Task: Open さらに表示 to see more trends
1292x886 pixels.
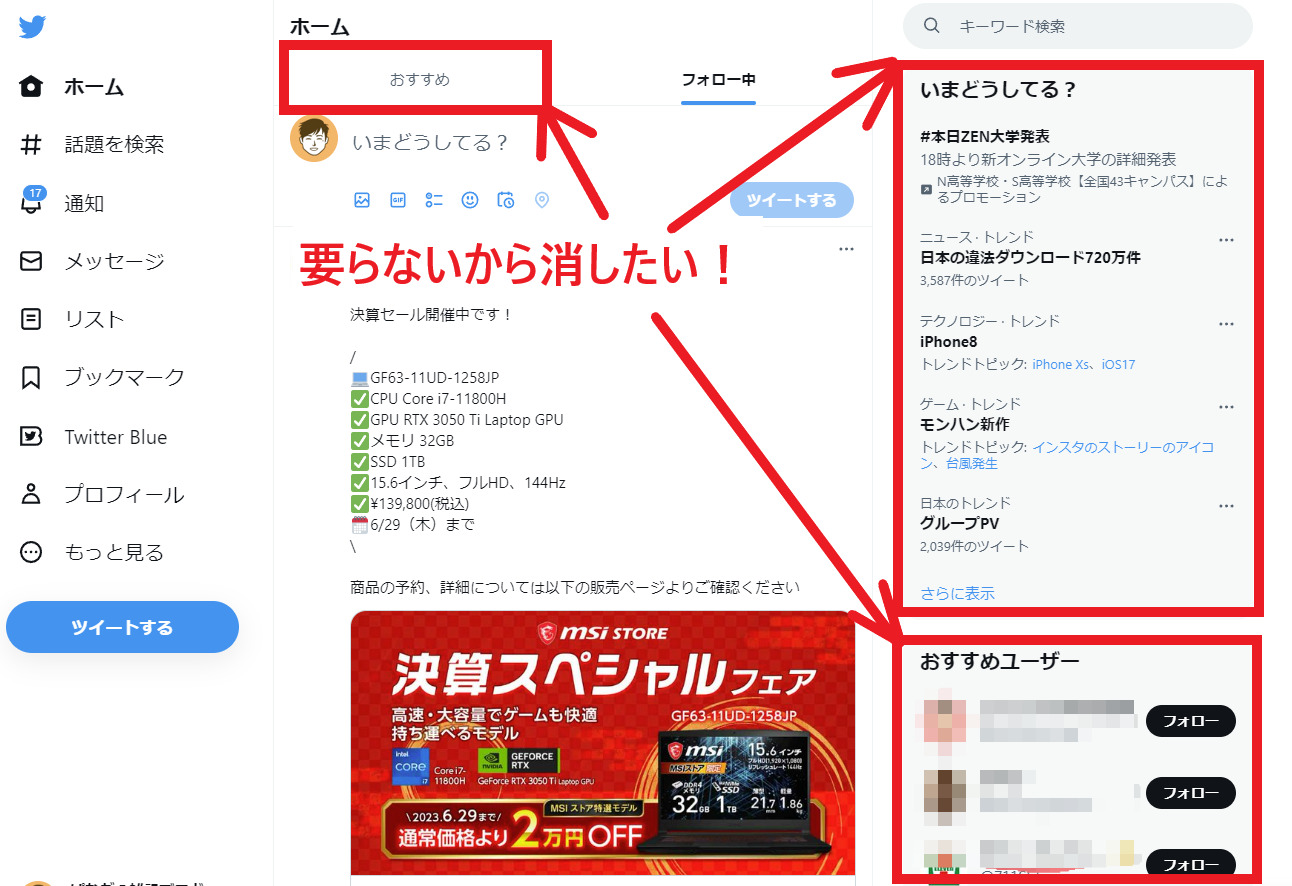Action: coord(957,592)
